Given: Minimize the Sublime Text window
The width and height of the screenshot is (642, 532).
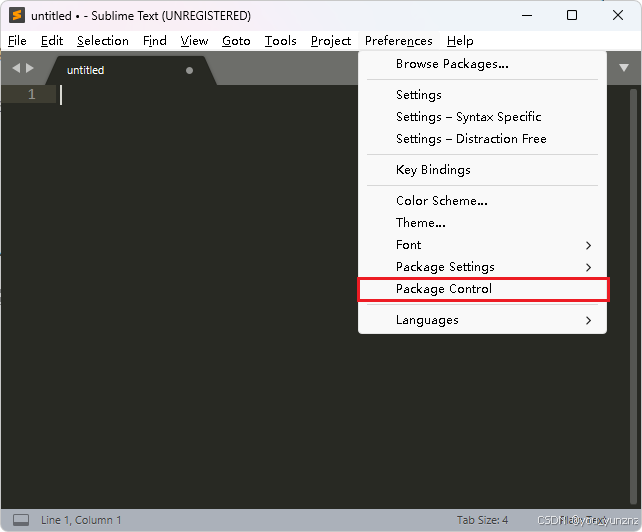Looking at the screenshot, I should pyautogui.click(x=527, y=16).
